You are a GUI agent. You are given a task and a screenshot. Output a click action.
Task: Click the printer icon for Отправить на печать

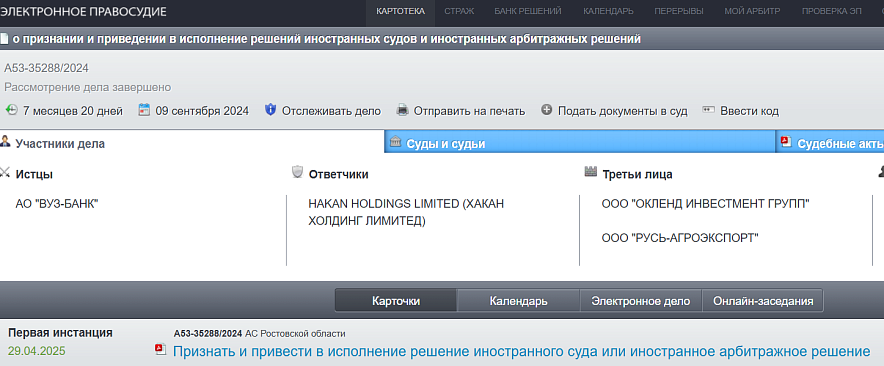click(x=402, y=110)
